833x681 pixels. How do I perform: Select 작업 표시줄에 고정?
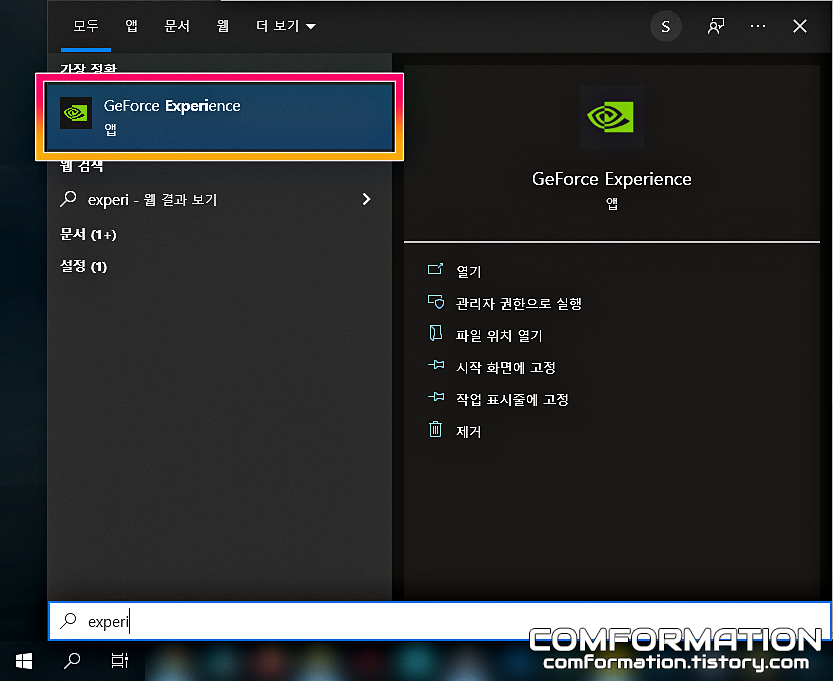[512, 399]
